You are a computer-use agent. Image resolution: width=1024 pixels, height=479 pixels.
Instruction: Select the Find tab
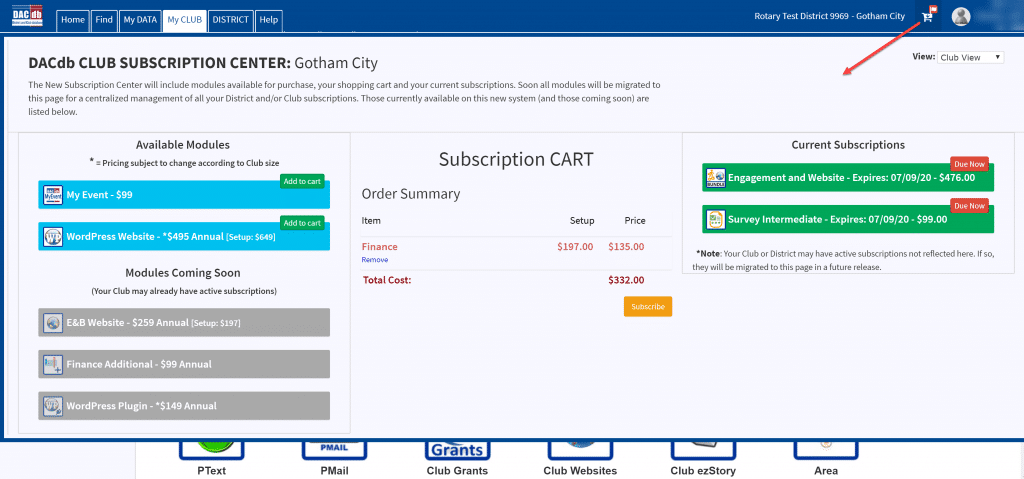tap(104, 20)
